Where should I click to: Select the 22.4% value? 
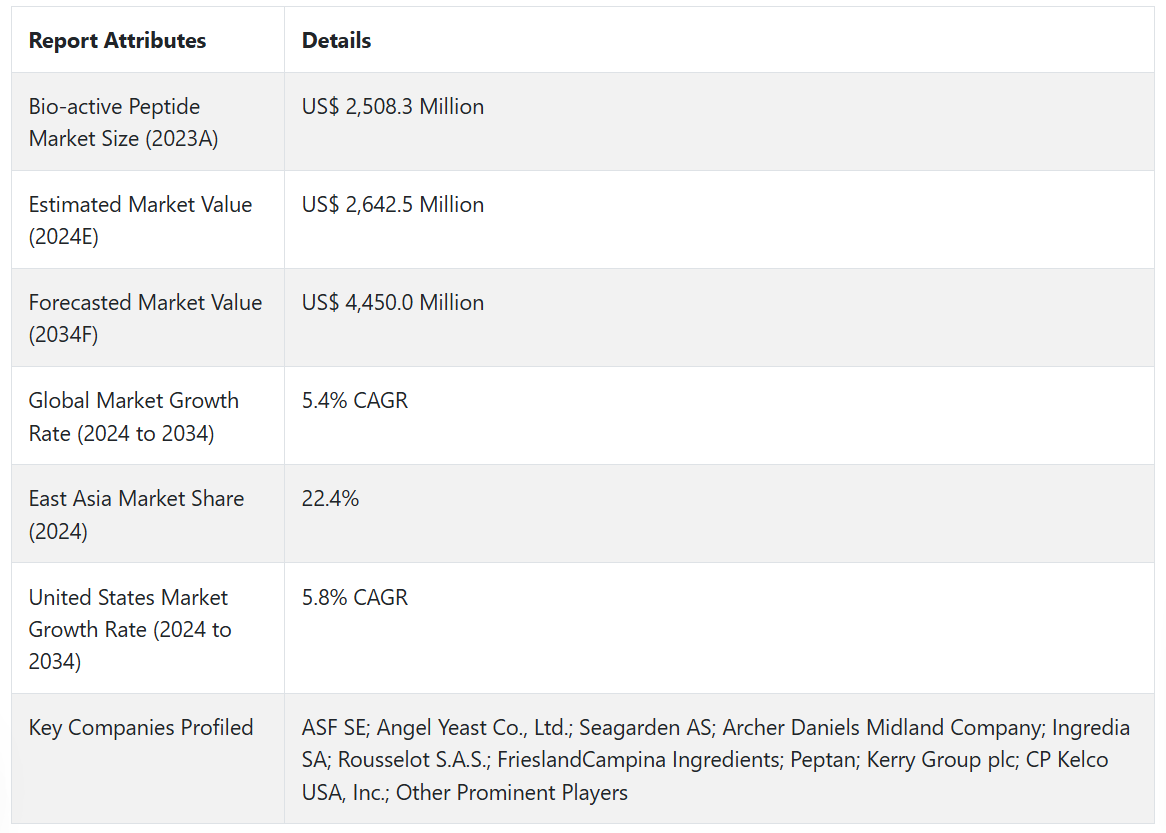tap(330, 498)
